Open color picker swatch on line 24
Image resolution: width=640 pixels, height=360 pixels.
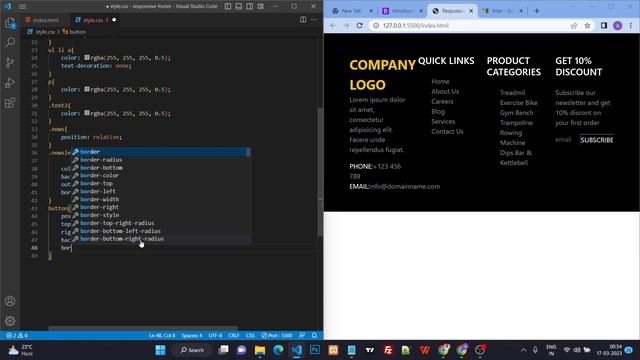pos(87,58)
